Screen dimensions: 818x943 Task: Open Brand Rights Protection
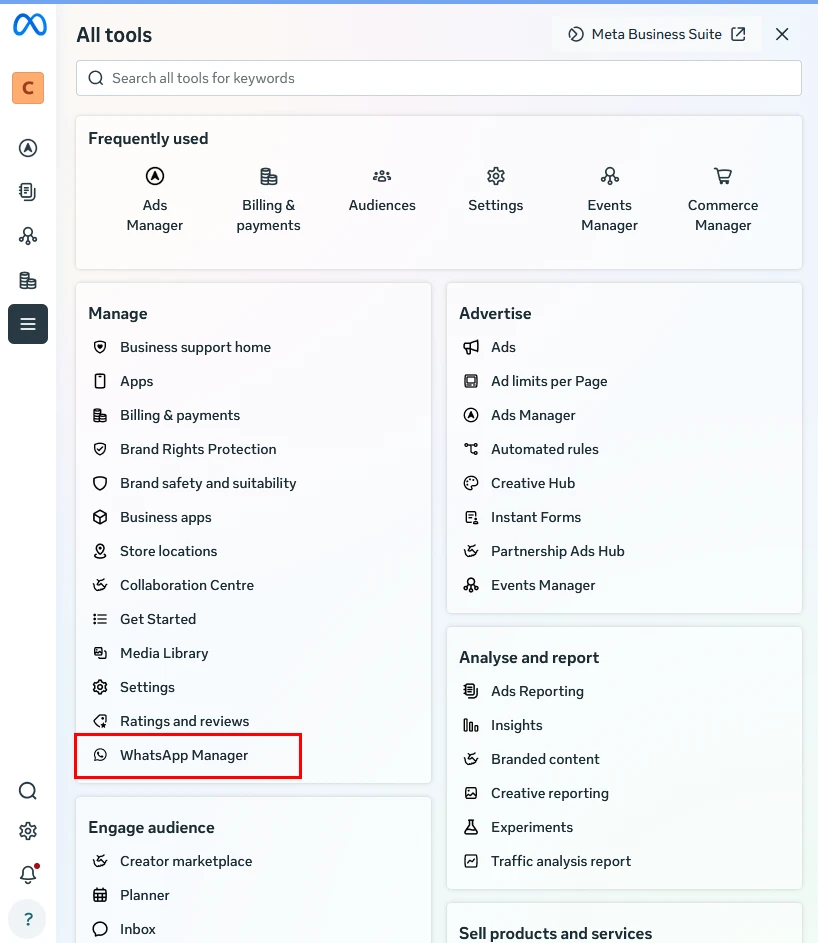point(198,449)
